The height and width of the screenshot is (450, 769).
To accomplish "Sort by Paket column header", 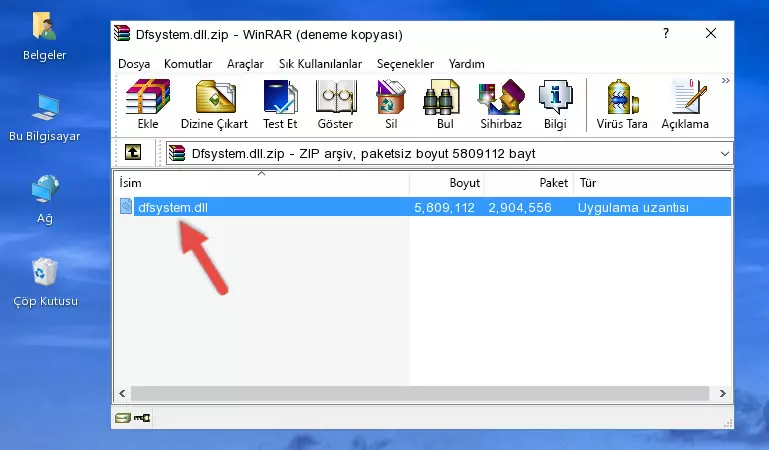I will tap(529, 183).
